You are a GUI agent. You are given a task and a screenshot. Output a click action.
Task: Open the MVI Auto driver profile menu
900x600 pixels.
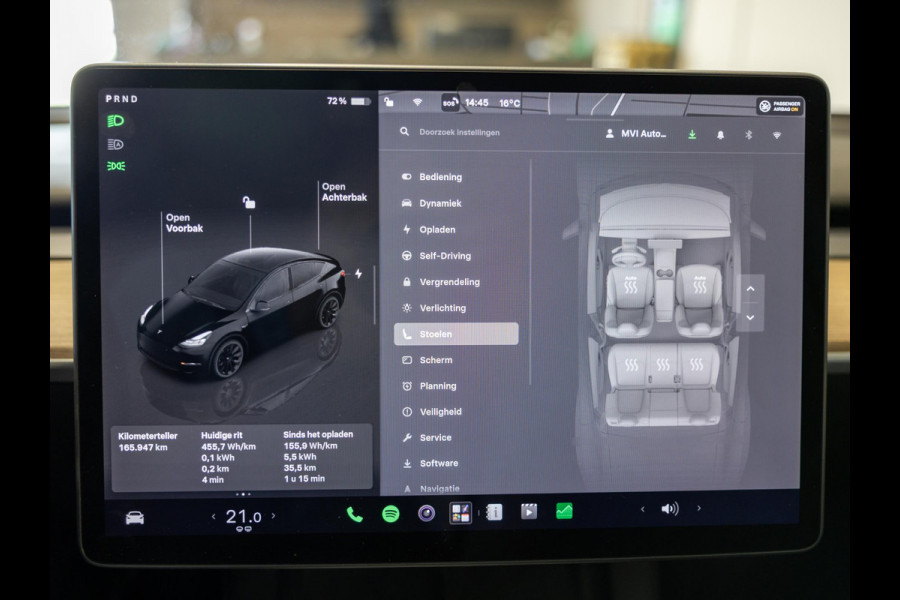point(636,134)
